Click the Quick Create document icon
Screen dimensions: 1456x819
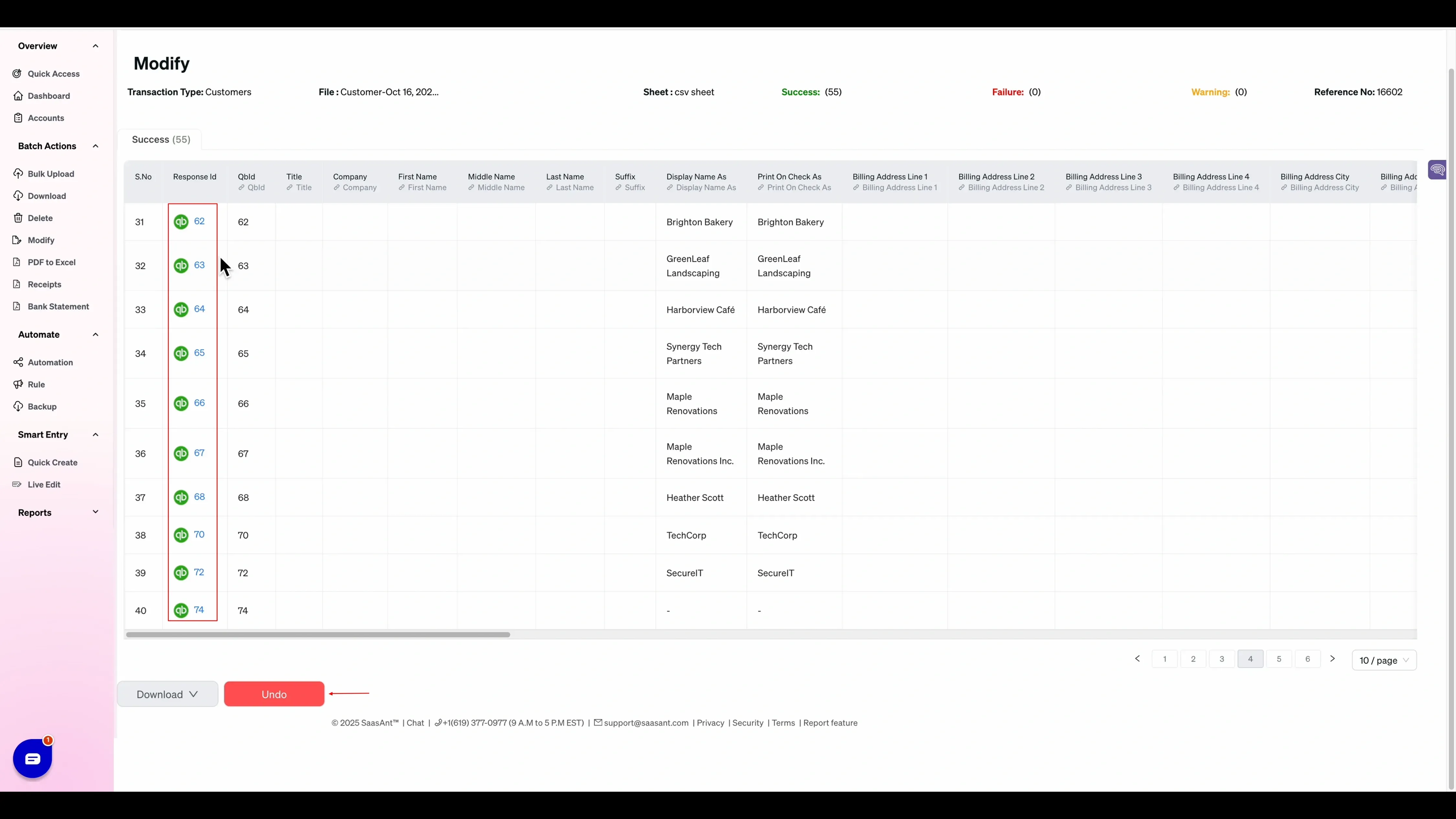(18, 462)
